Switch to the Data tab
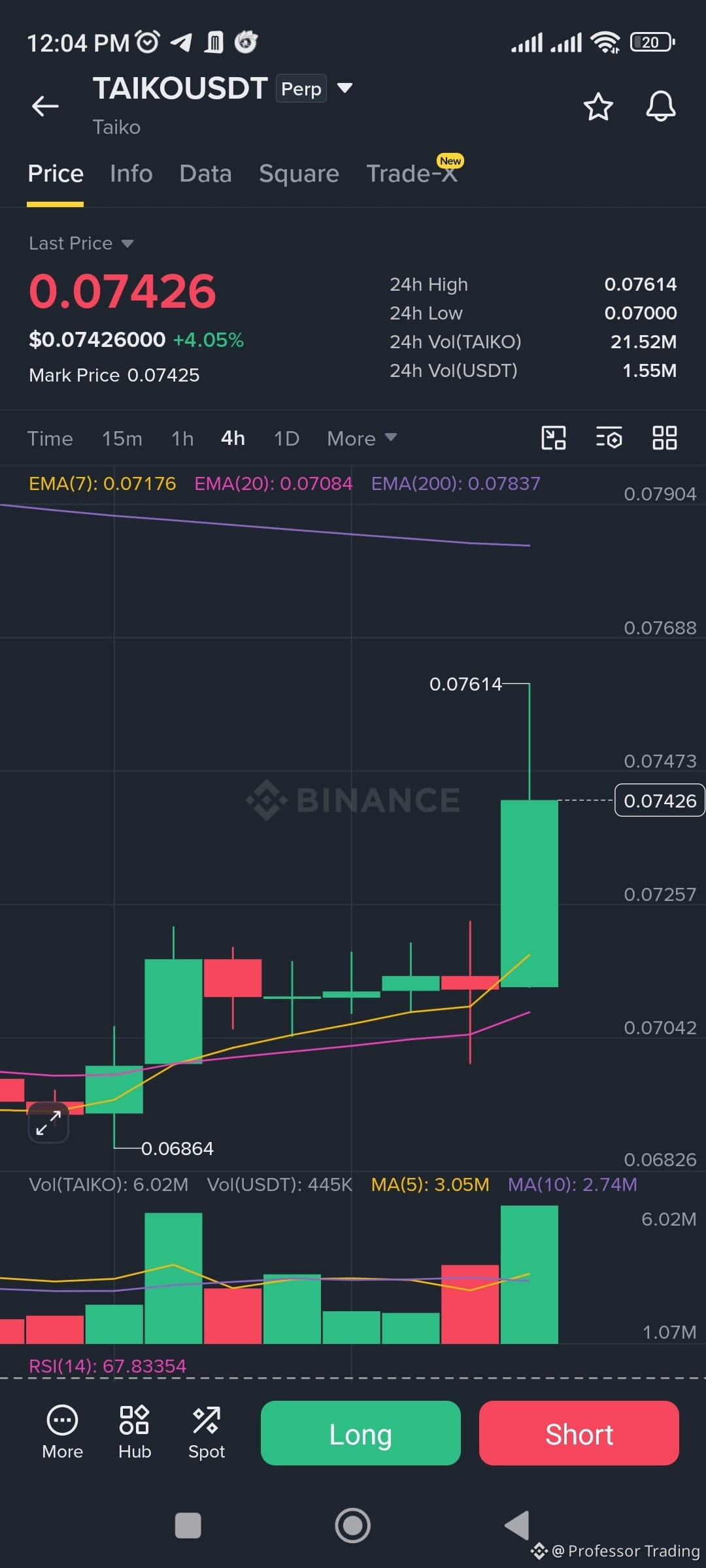The image size is (706, 1568). click(x=206, y=174)
